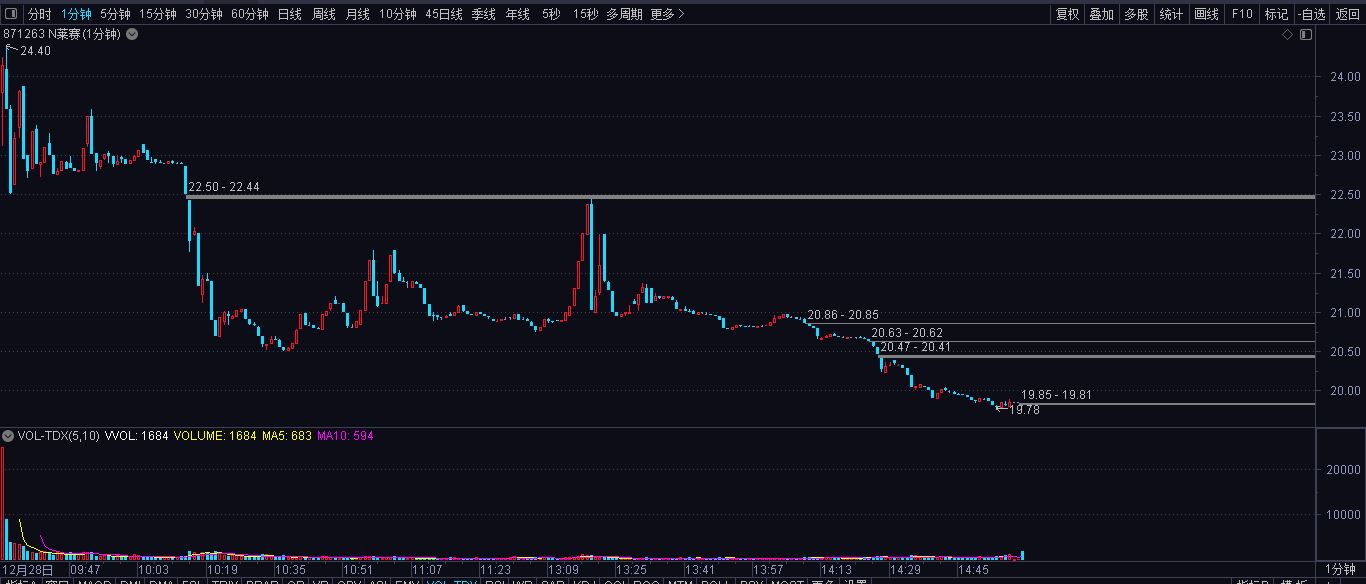Click the VOLUME: 1684 readout
1366x584 pixels.
pyautogui.click(x=214, y=436)
